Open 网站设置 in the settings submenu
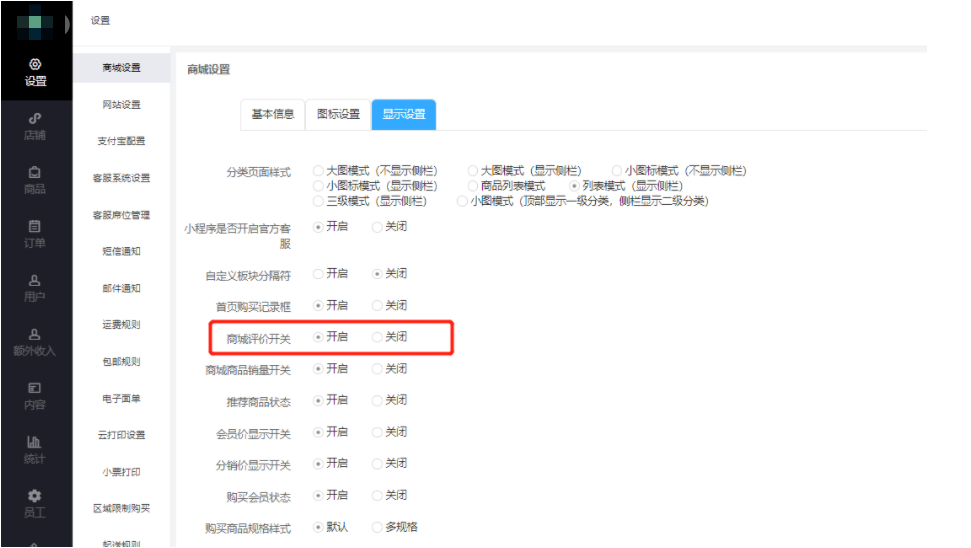Screen dimensions: 971x548 [121, 105]
